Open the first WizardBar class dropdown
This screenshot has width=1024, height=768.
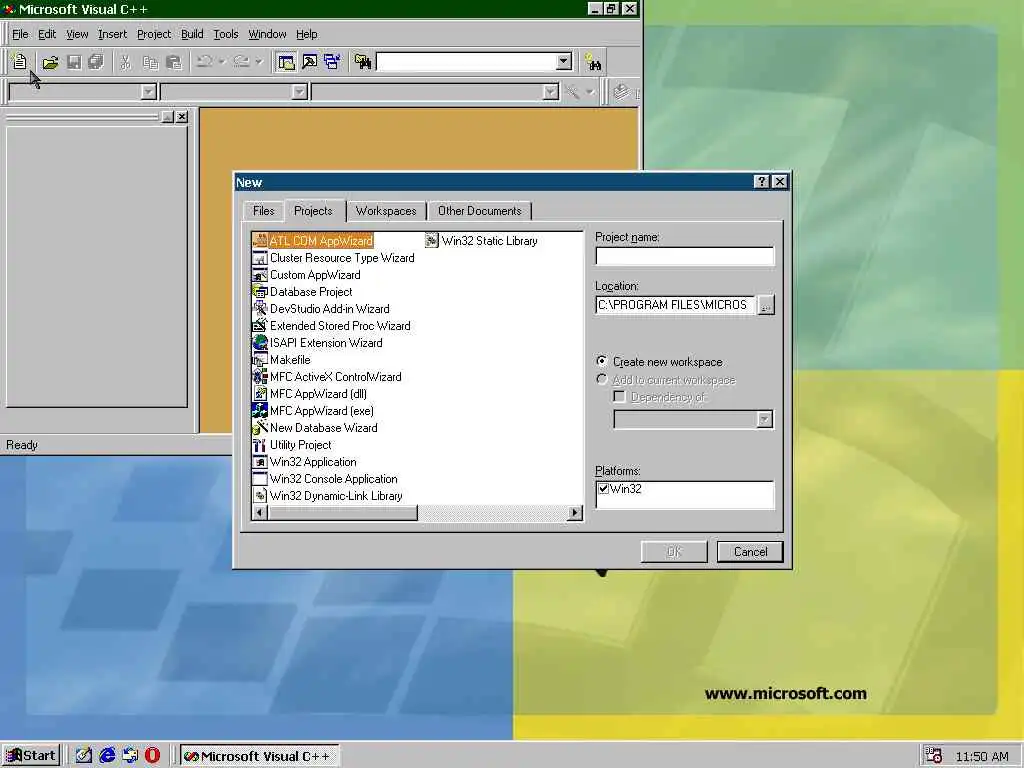(x=148, y=91)
